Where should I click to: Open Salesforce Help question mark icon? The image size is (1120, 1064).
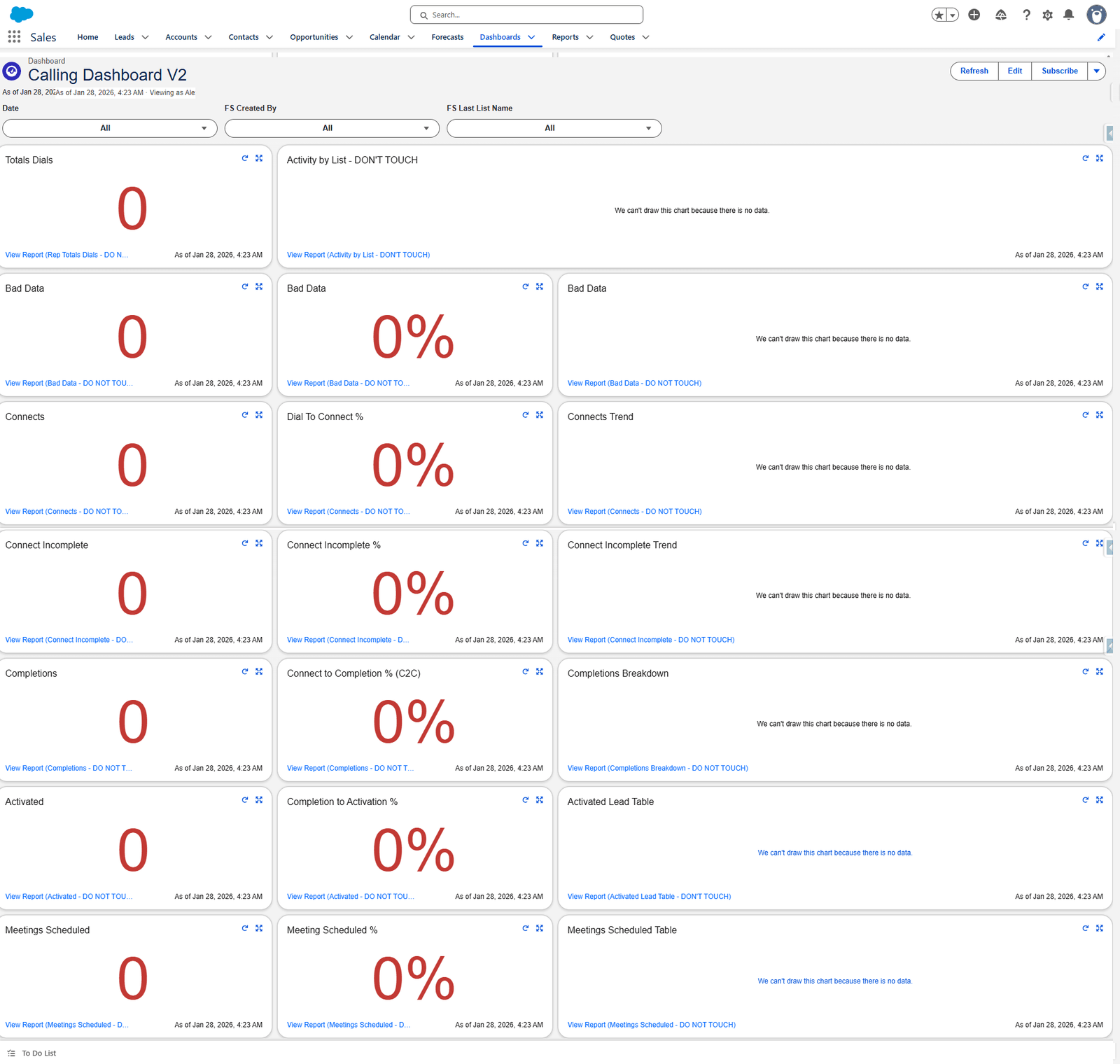[1026, 15]
